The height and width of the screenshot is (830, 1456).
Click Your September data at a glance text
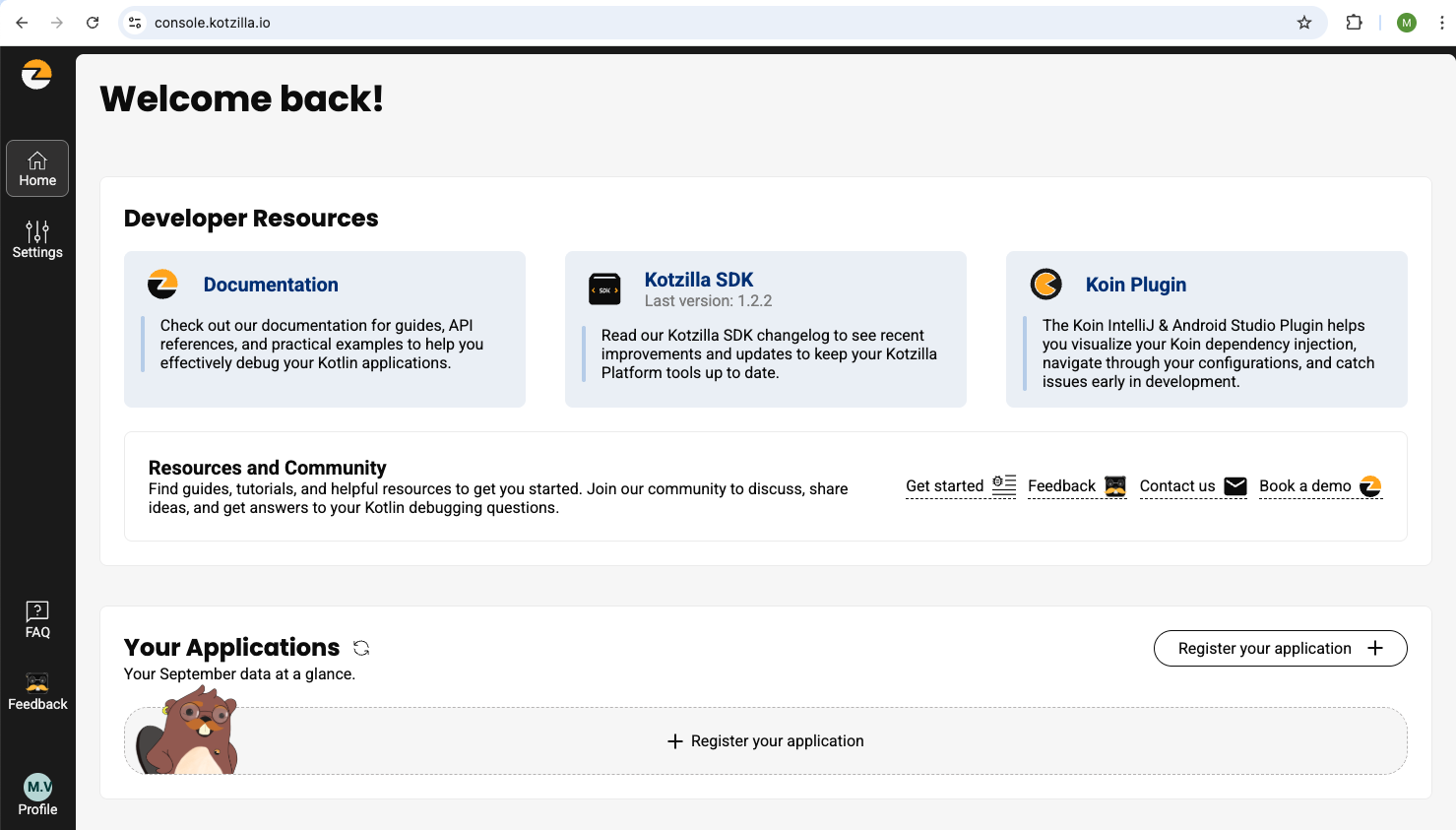click(x=239, y=674)
